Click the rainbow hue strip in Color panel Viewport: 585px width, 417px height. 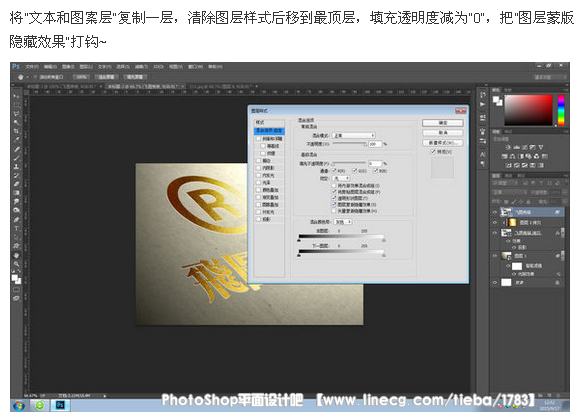(x=561, y=110)
